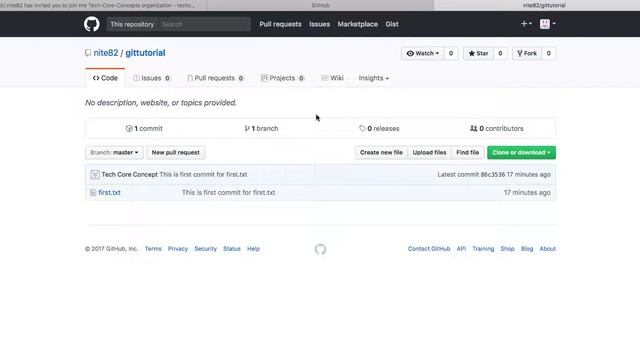
Task: Open the plus create-new menu
Action: pos(526,24)
